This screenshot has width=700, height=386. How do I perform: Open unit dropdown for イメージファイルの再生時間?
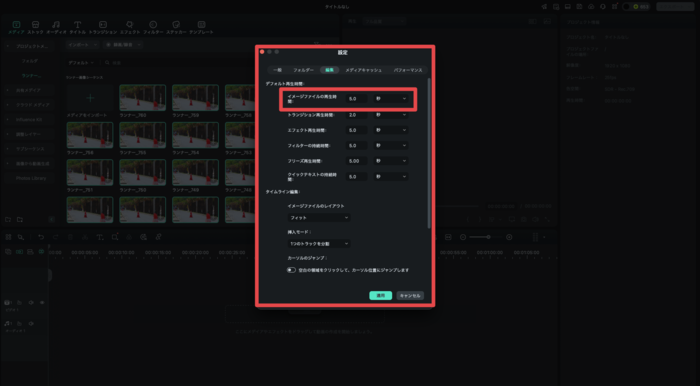(391, 99)
